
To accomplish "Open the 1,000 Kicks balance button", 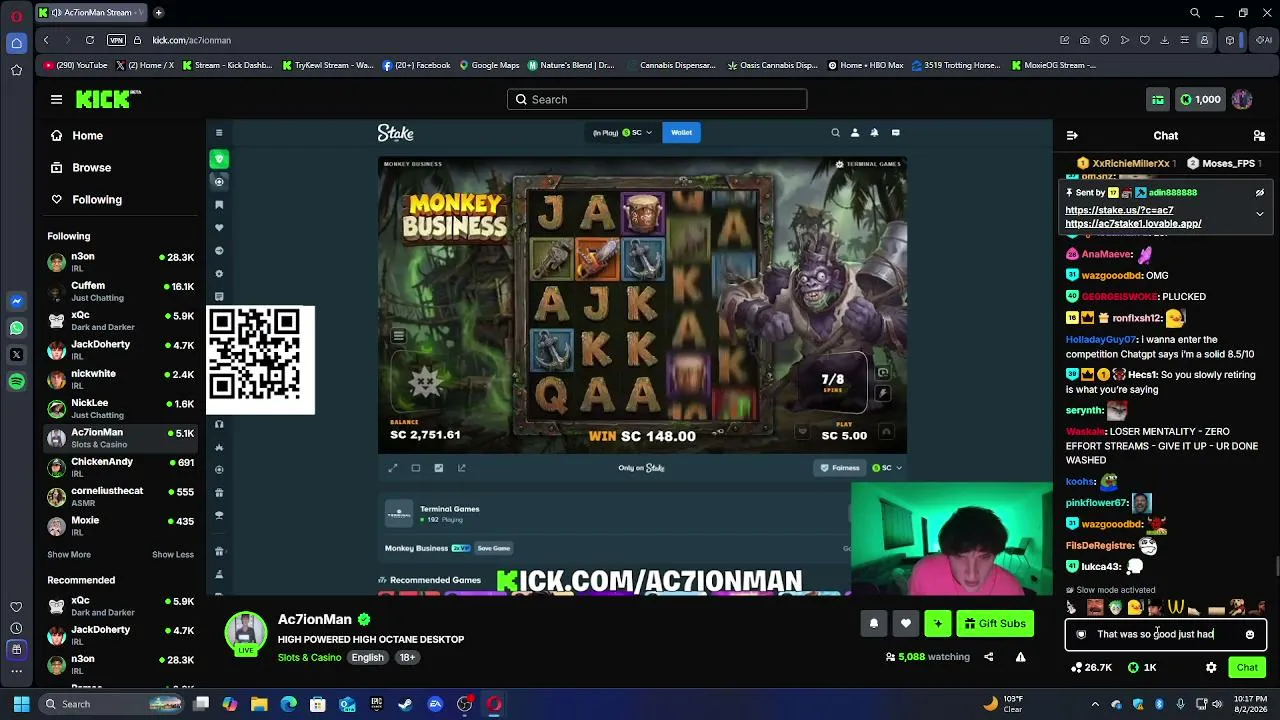I will [x=1199, y=99].
